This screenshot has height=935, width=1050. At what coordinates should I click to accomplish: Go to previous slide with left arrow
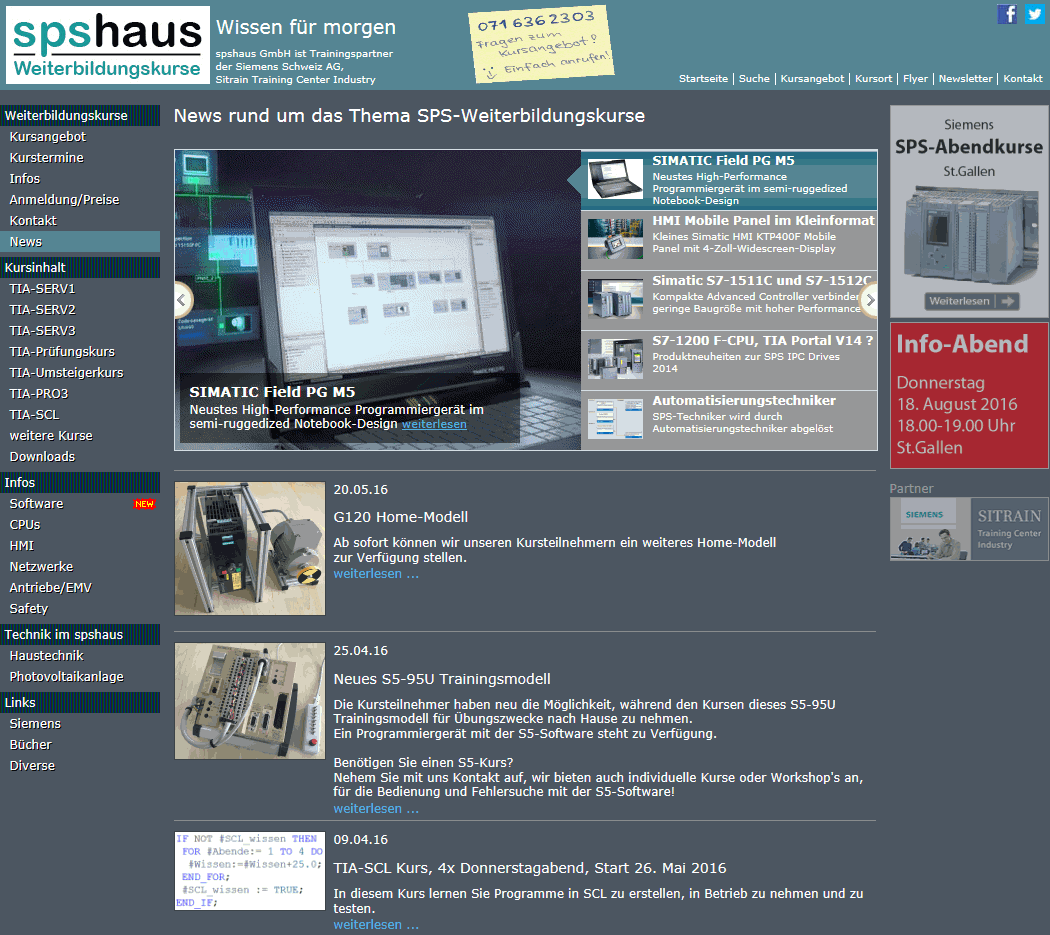coord(181,300)
